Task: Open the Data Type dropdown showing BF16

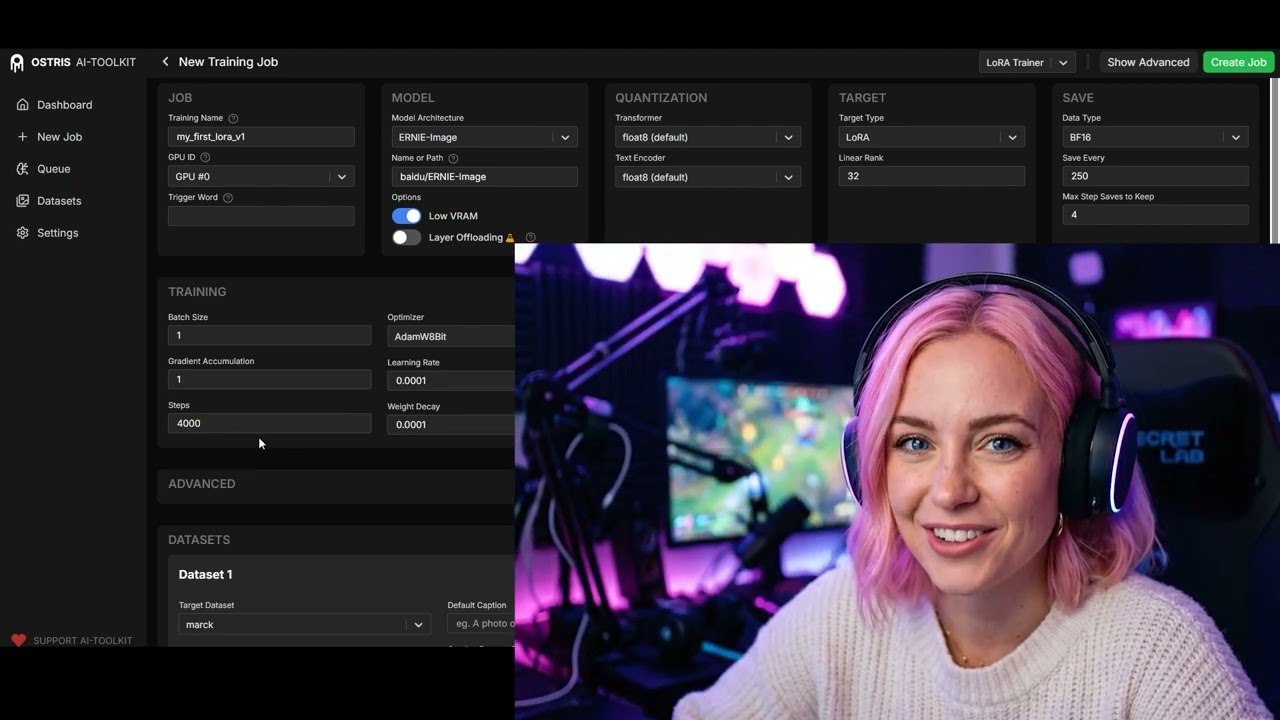Action: pos(1155,137)
